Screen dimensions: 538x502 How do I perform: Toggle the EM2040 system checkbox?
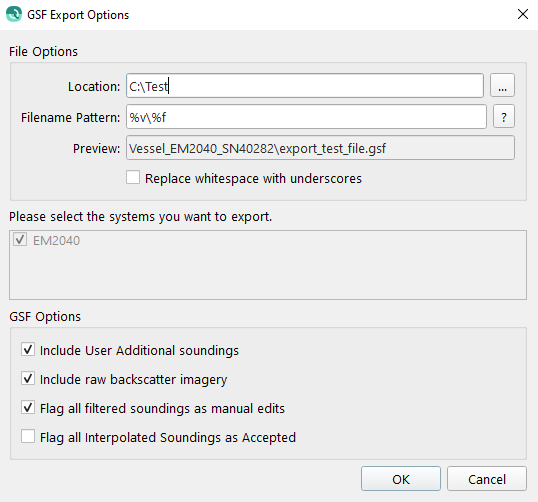point(20,240)
